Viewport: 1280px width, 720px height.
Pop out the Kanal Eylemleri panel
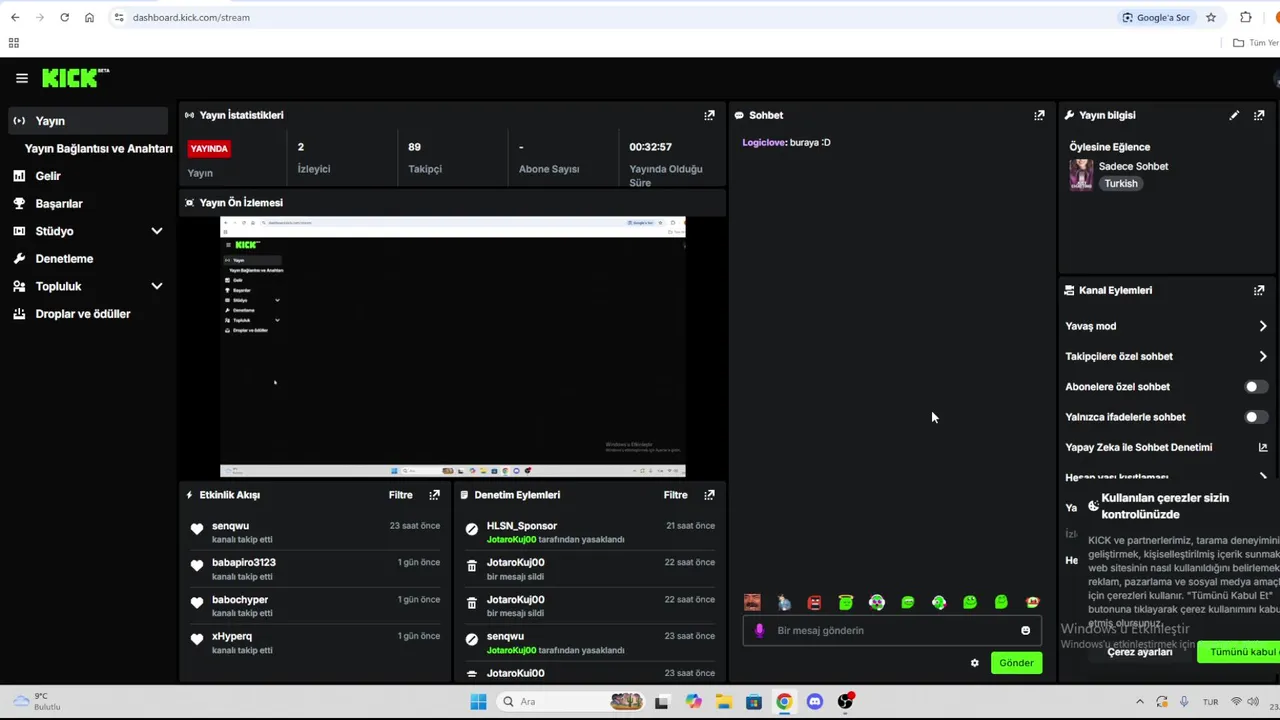click(x=1259, y=290)
